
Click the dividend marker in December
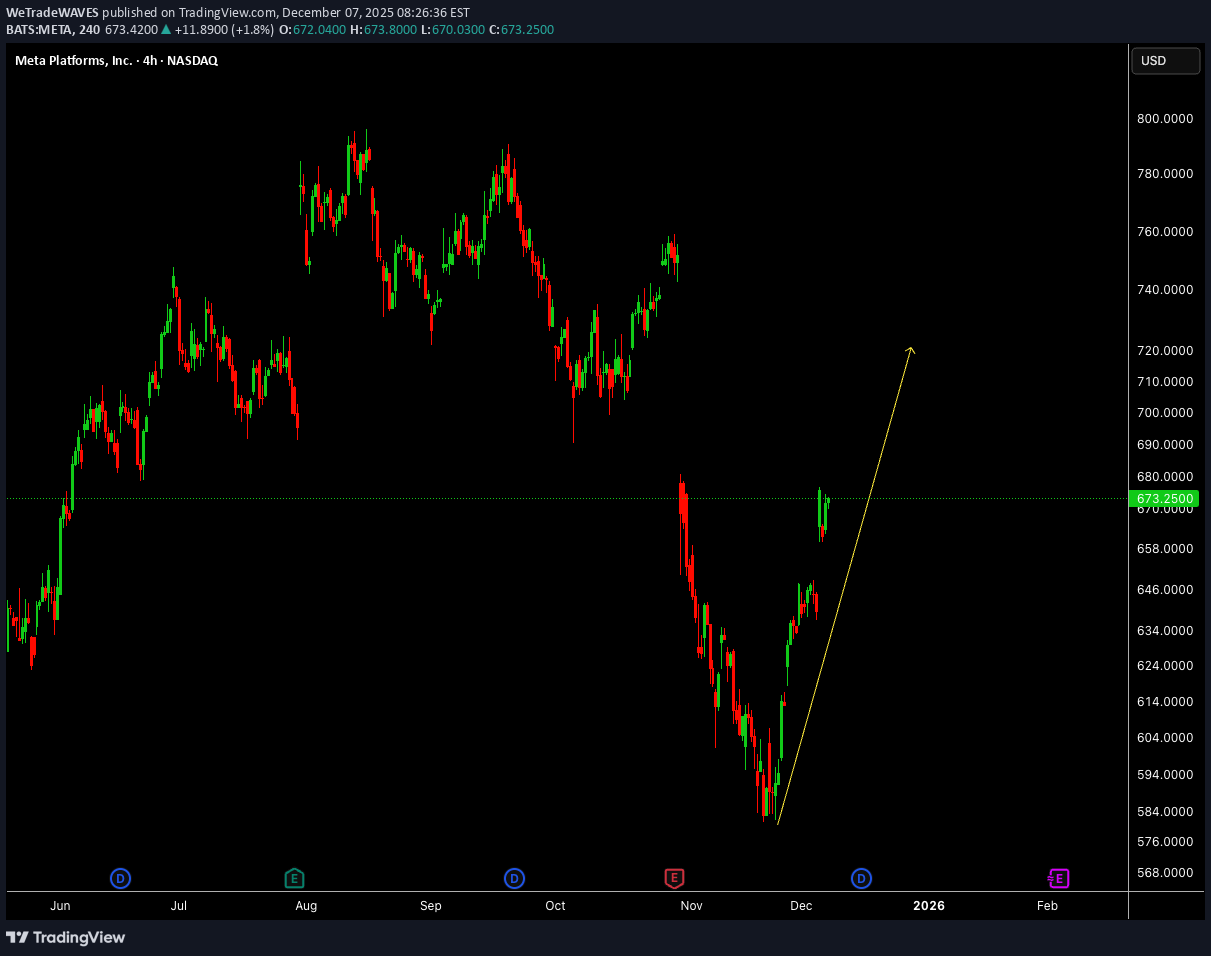tap(861, 879)
